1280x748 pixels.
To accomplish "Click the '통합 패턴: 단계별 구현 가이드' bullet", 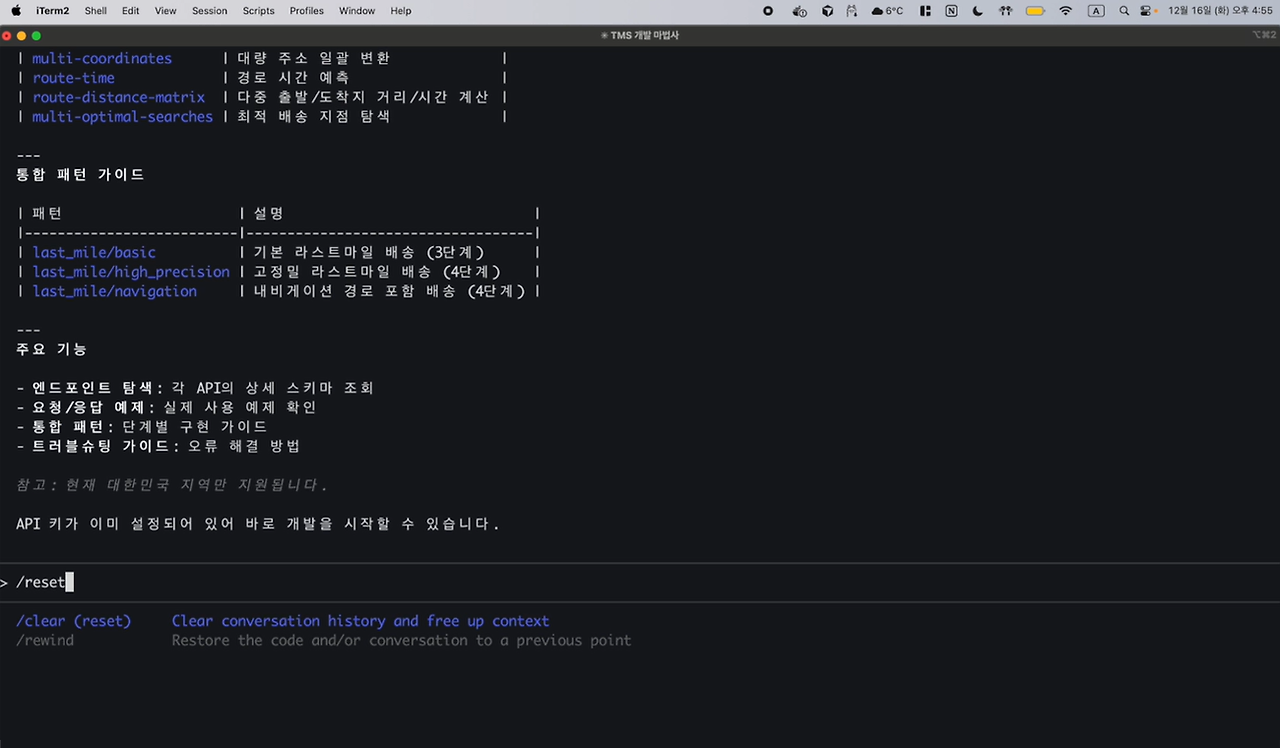I will click(x=142, y=427).
